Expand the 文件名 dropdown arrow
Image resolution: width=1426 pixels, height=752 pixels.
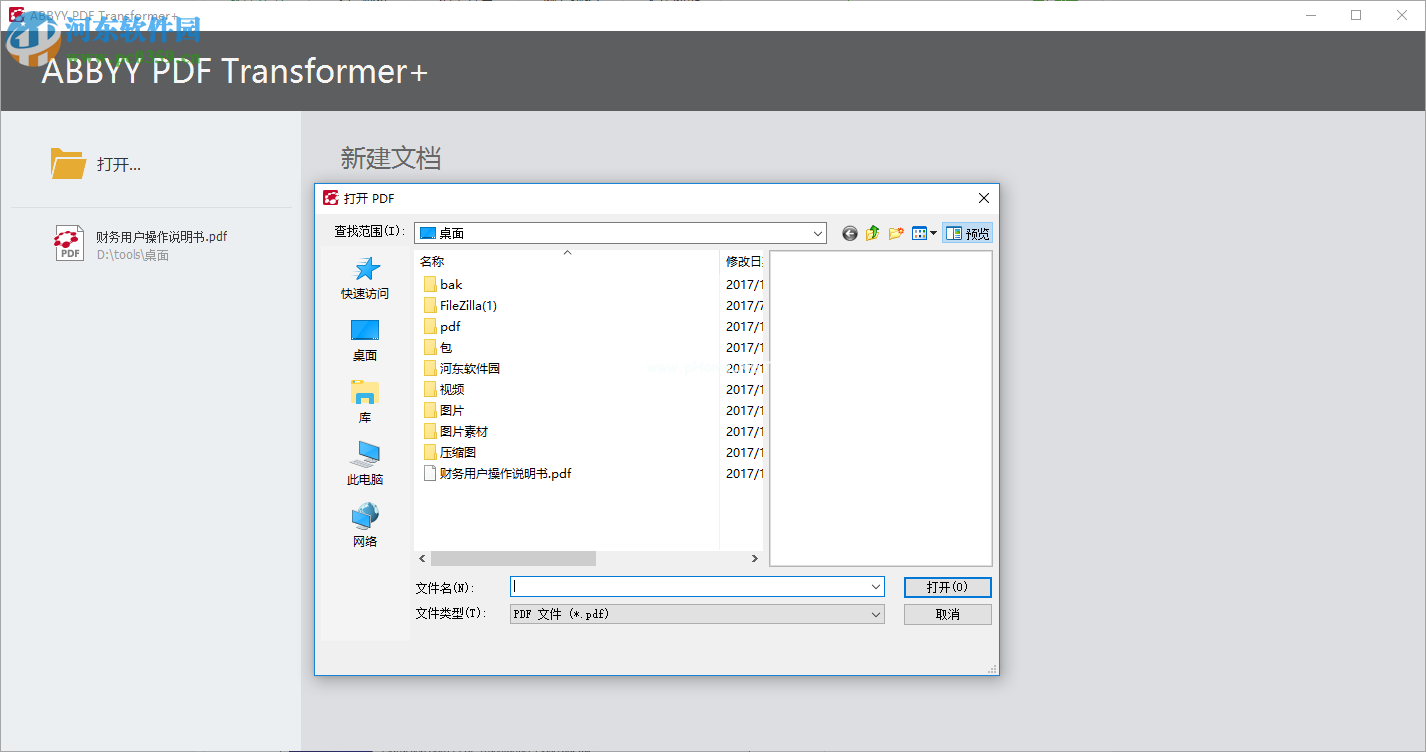point(876,587)
